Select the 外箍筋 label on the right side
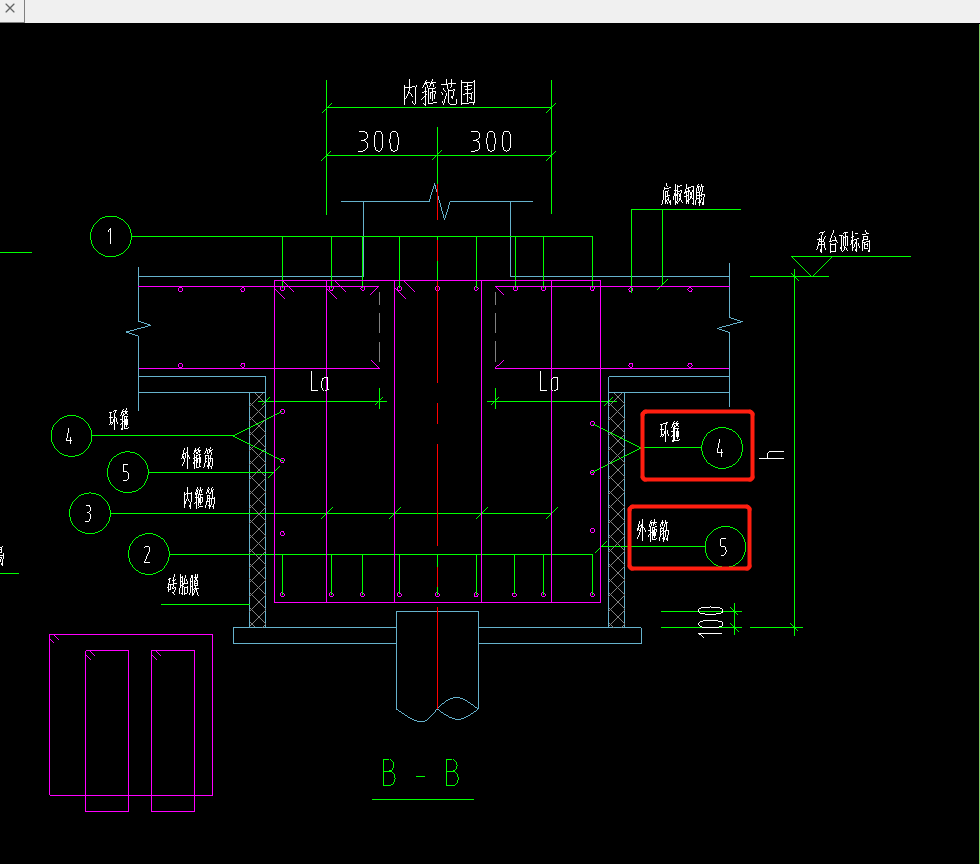 point(653,531)
